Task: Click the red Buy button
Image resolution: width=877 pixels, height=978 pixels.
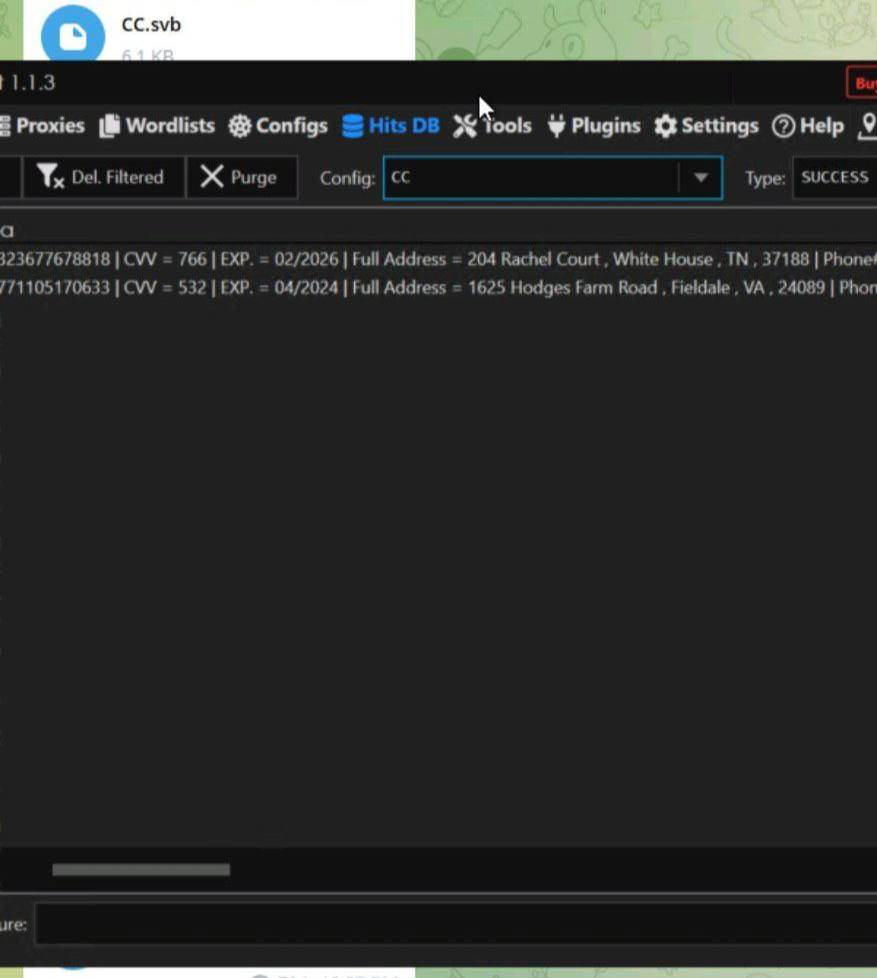Action: click(862, 83)
